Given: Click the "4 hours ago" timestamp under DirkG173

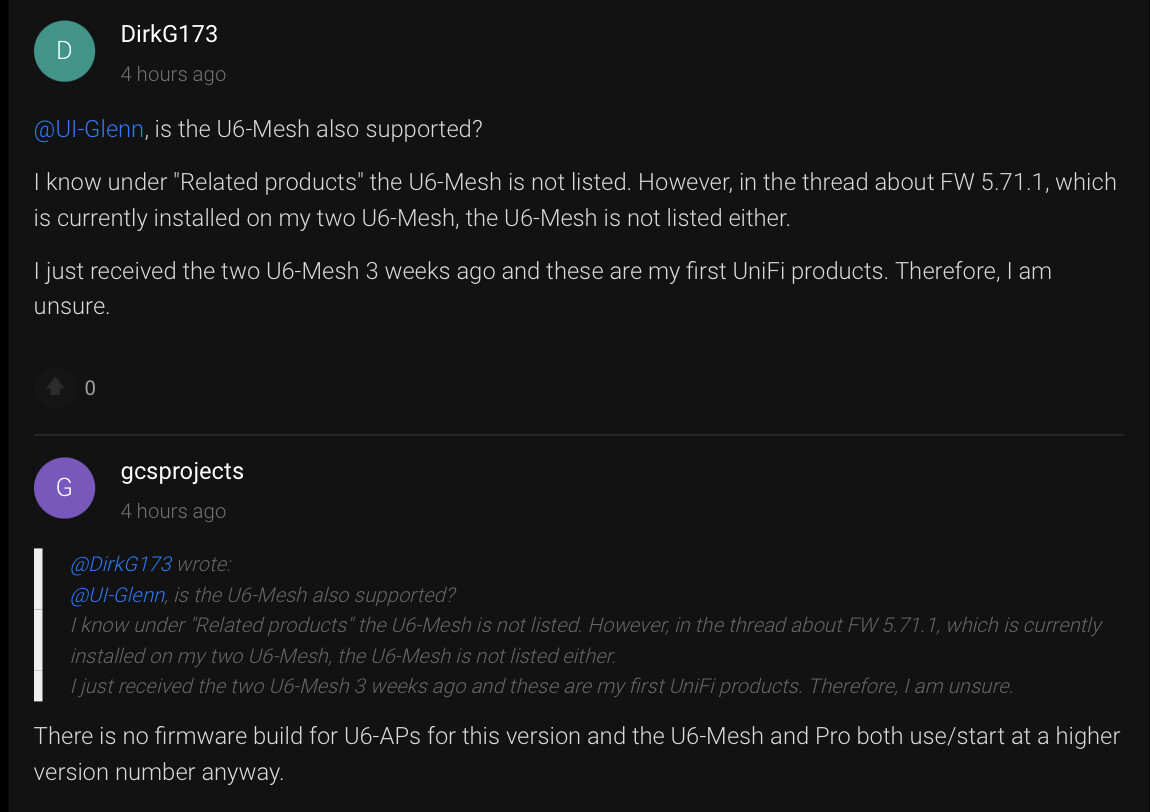Looking at the screenshot, I should tap(173, 74).
